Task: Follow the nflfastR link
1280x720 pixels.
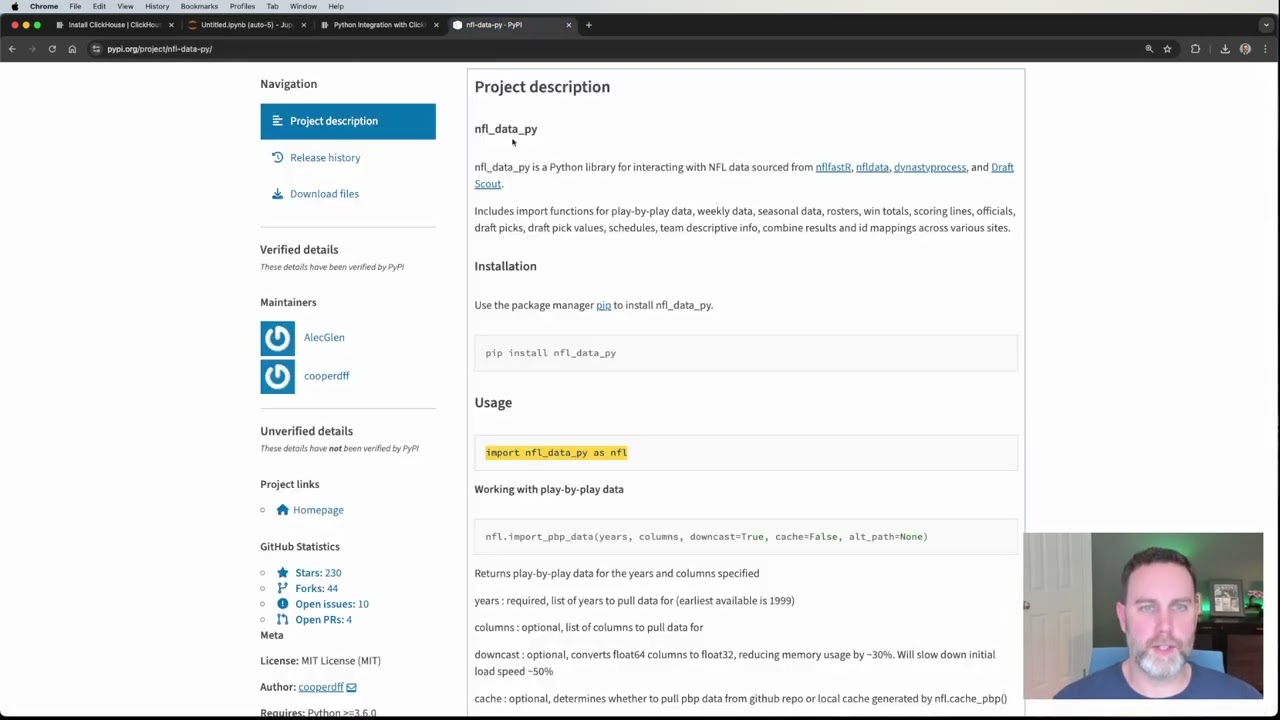Action: pos(833,168)
